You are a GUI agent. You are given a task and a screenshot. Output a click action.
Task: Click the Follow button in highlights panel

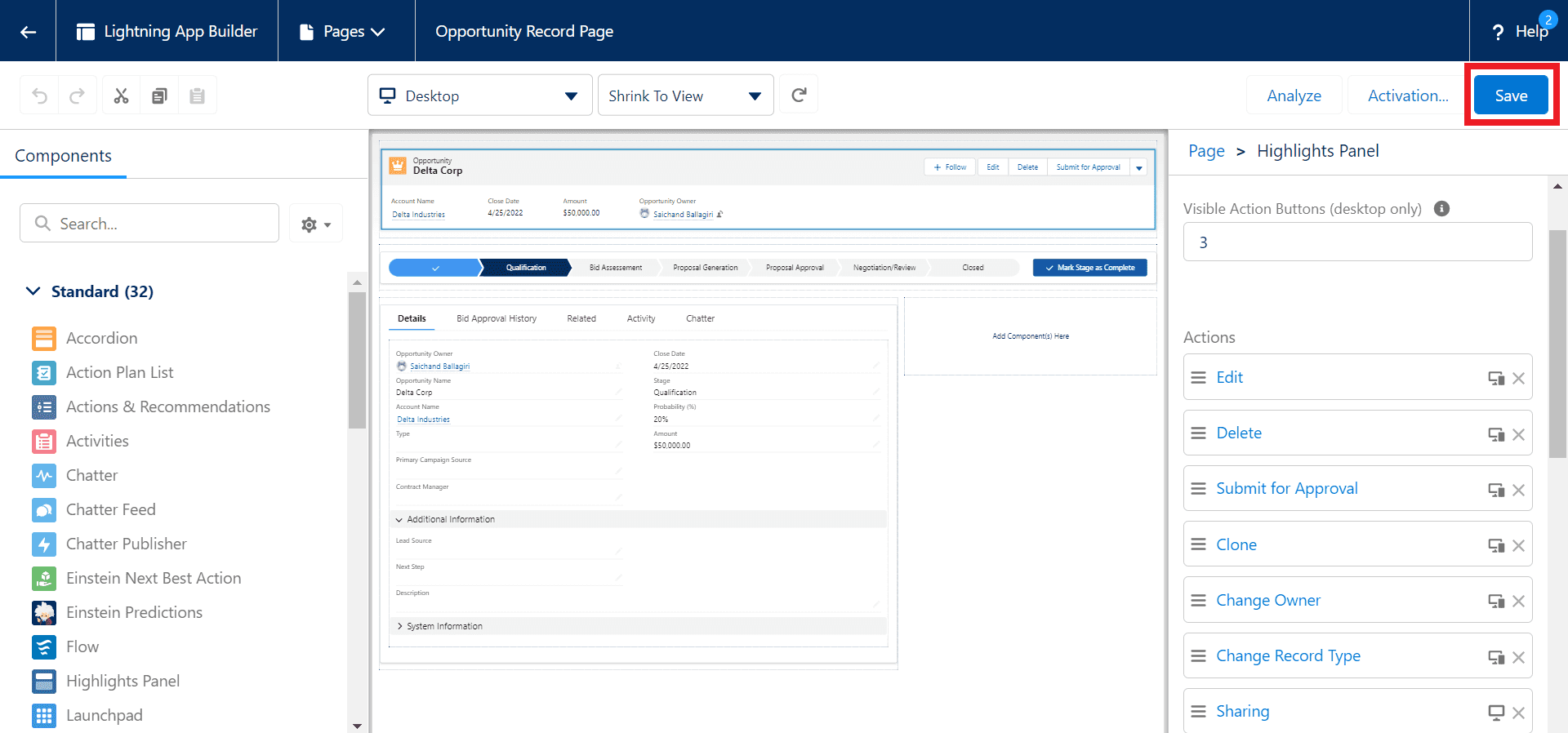click(x=950, y=167)
